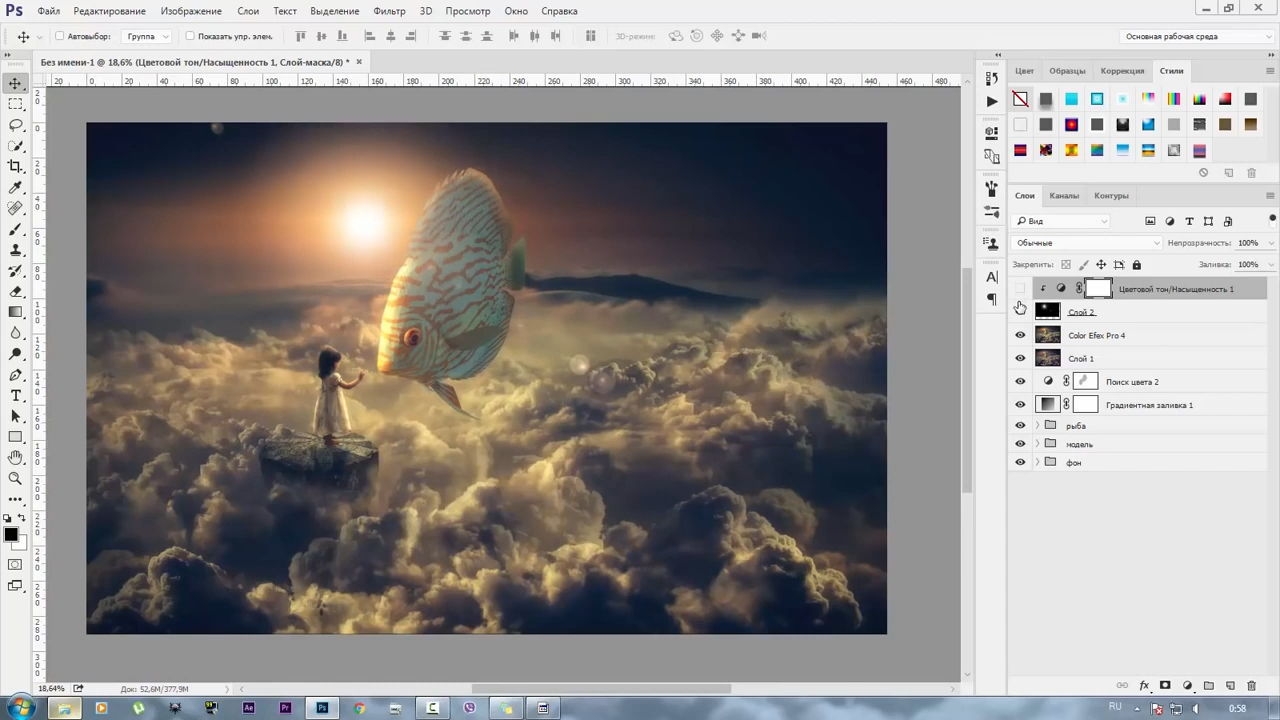Switch to the Каналы tab
Screen dimensions: 1280x720
[x=1064, y=196]
